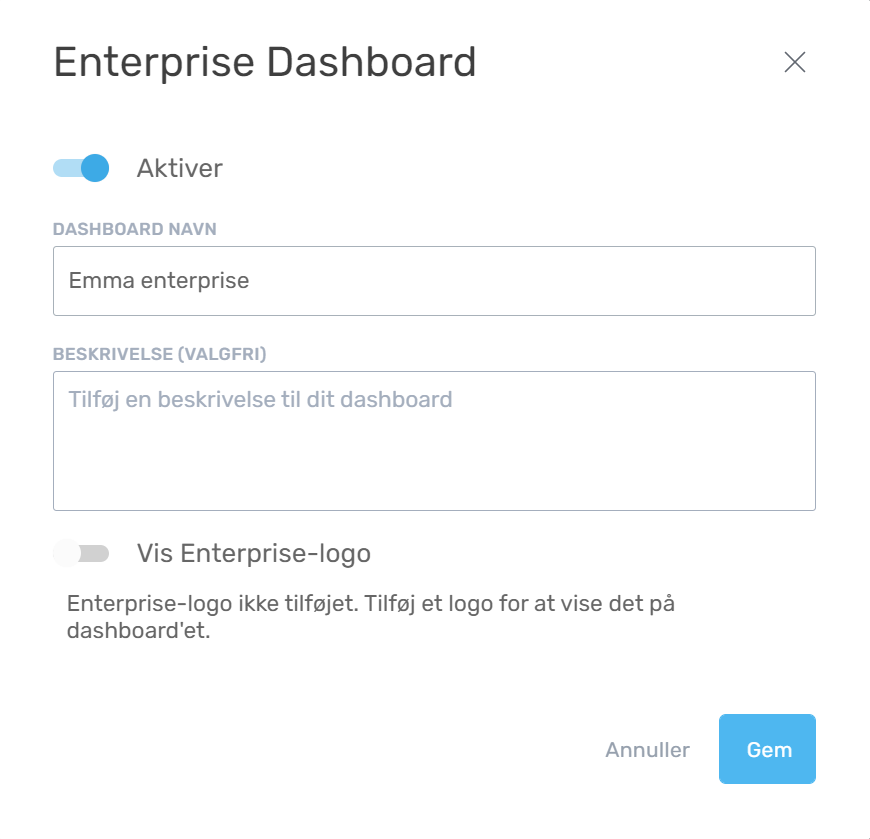Image resolution: width=870 pixels, height=839 pixels.
Task: Click the word dashboard'et in the notice
Action: 138,632
